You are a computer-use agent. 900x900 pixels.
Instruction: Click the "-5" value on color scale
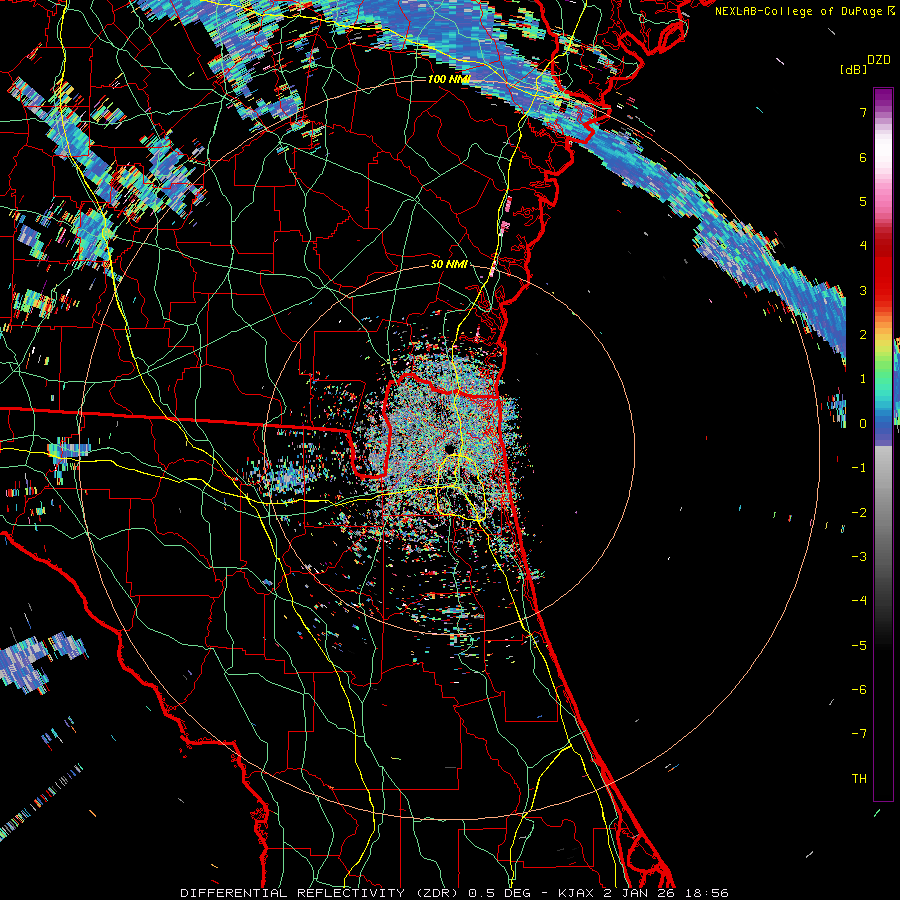(859, 645)
